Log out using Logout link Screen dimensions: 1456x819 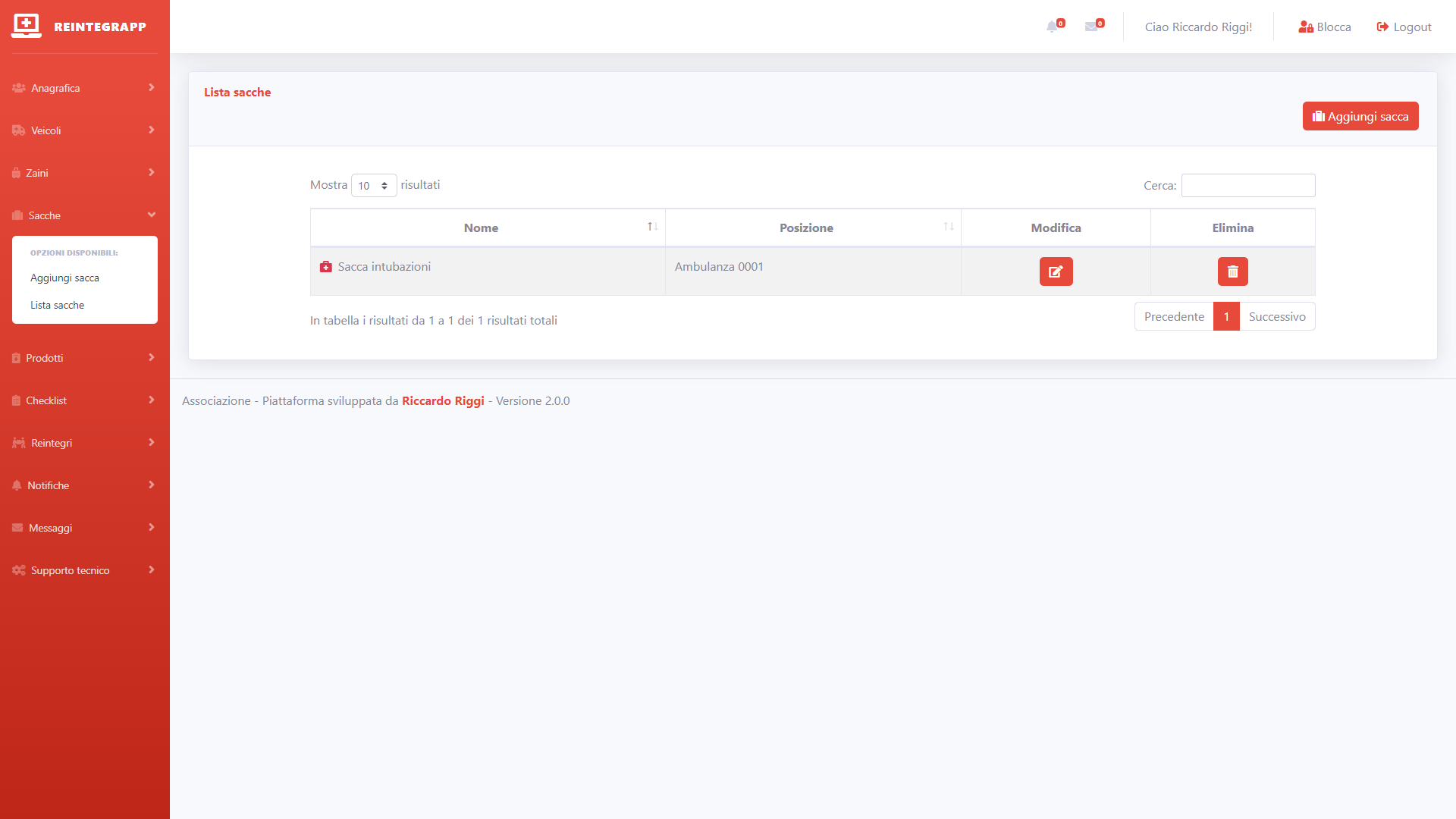[x=1404, y=27]
